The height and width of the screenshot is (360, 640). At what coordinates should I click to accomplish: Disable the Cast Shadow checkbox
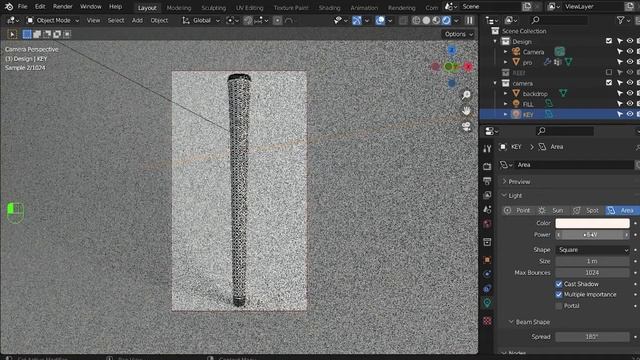point(559,284)
